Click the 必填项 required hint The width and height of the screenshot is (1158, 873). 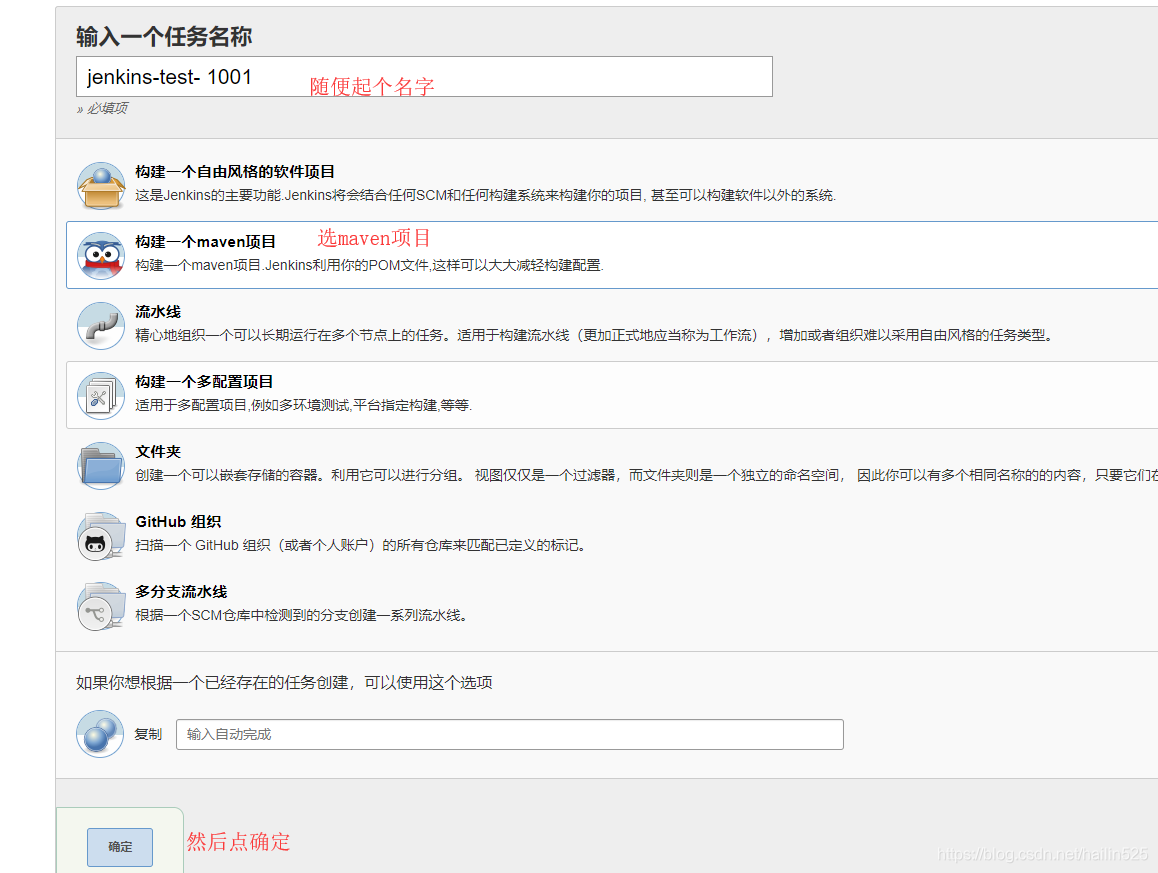[102, 109]
